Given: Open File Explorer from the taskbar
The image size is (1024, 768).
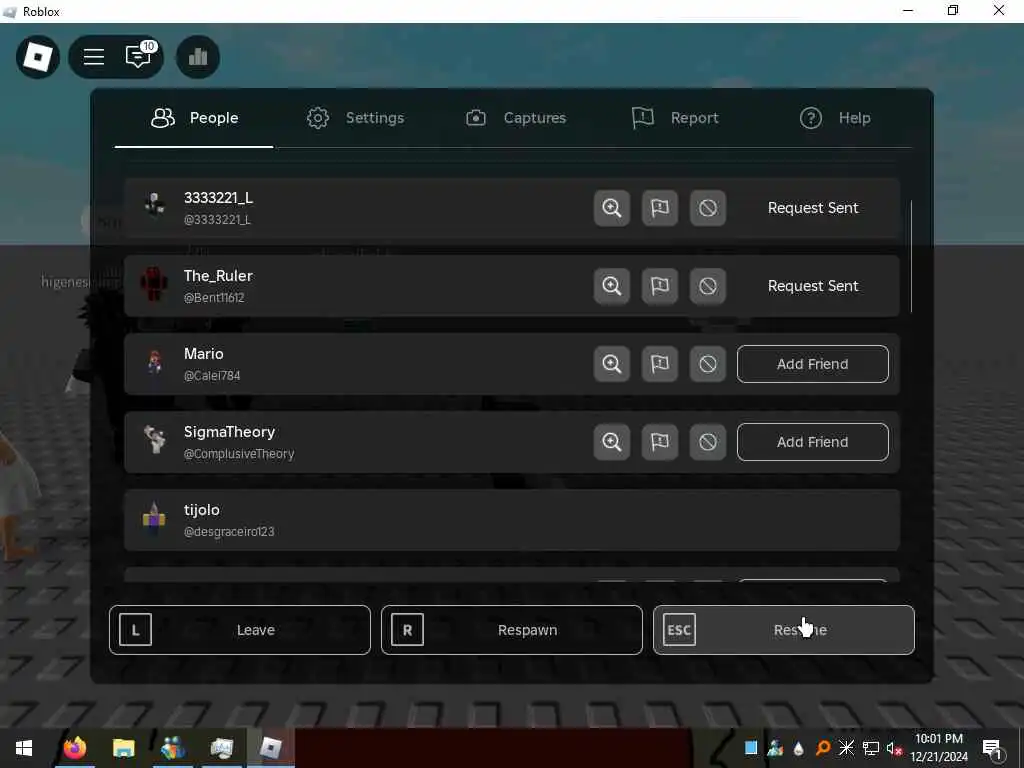Looking at the screenshot, I should (x=123, y=748).
